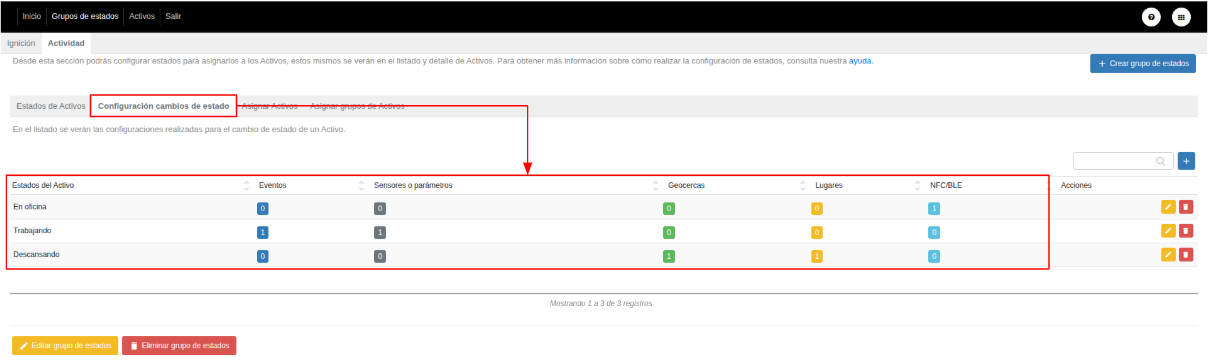
Task: Click Eventos badge for En oficina
Action: (263, 208)
